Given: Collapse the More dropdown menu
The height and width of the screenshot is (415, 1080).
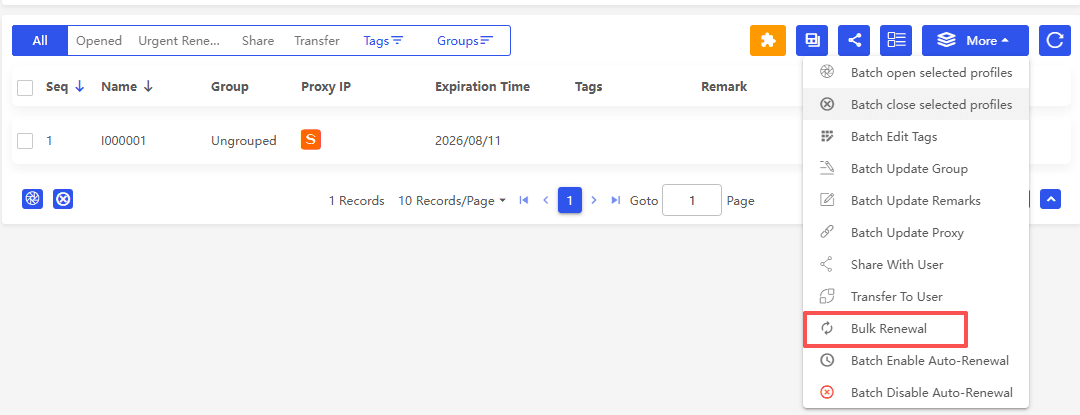Looking at the screenshot, I should click(x=975, y=41).
